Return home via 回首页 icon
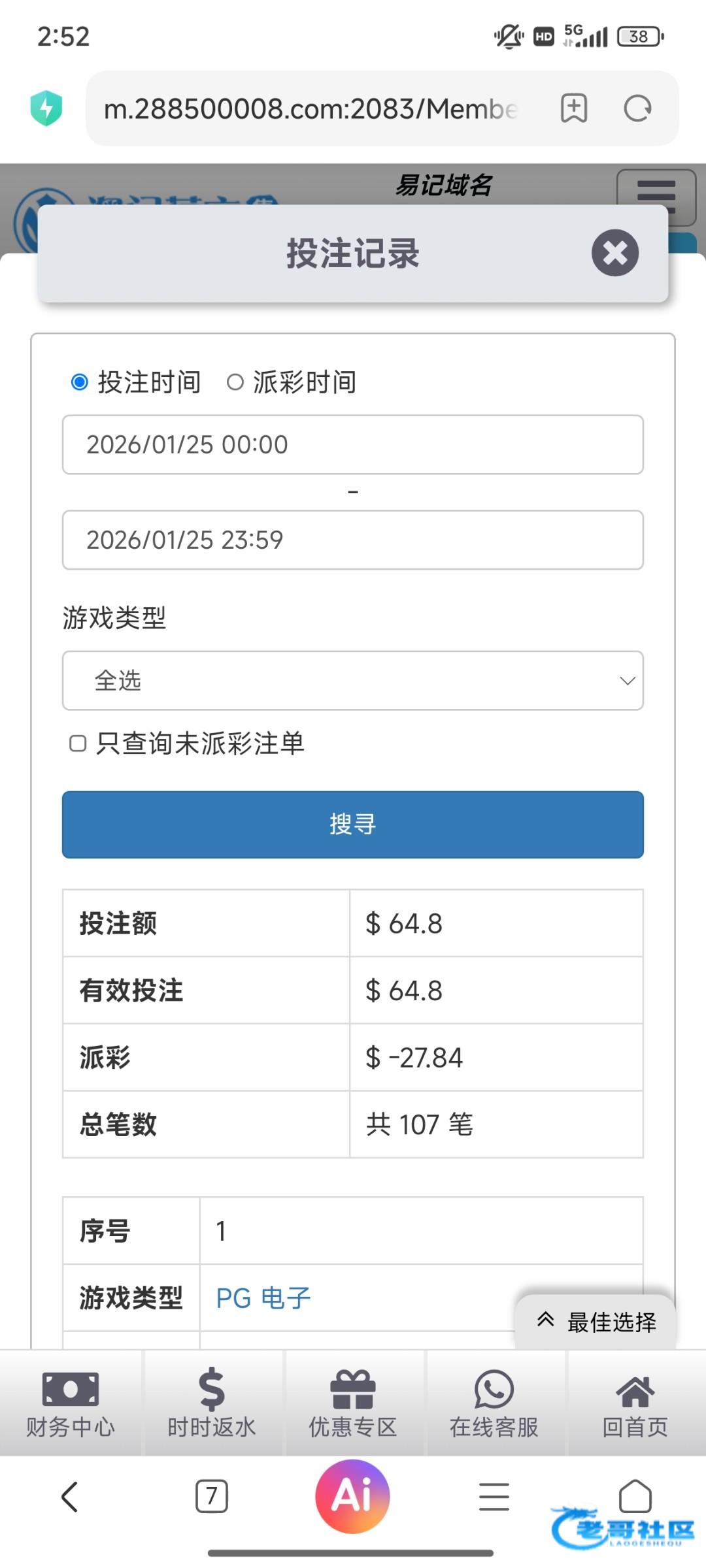 635,1402
